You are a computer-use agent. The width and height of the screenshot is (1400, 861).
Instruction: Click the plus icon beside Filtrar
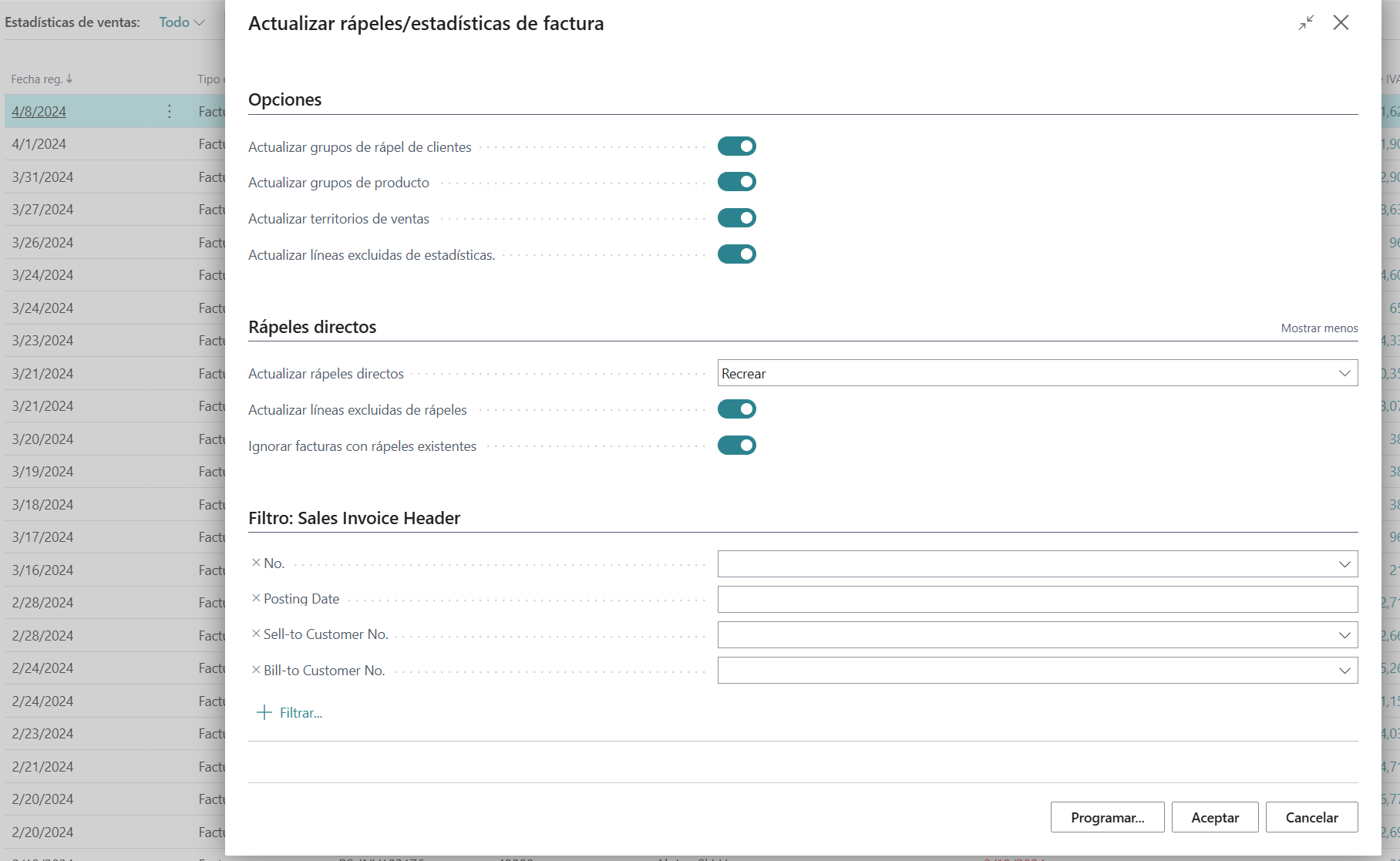pos(264,712)
